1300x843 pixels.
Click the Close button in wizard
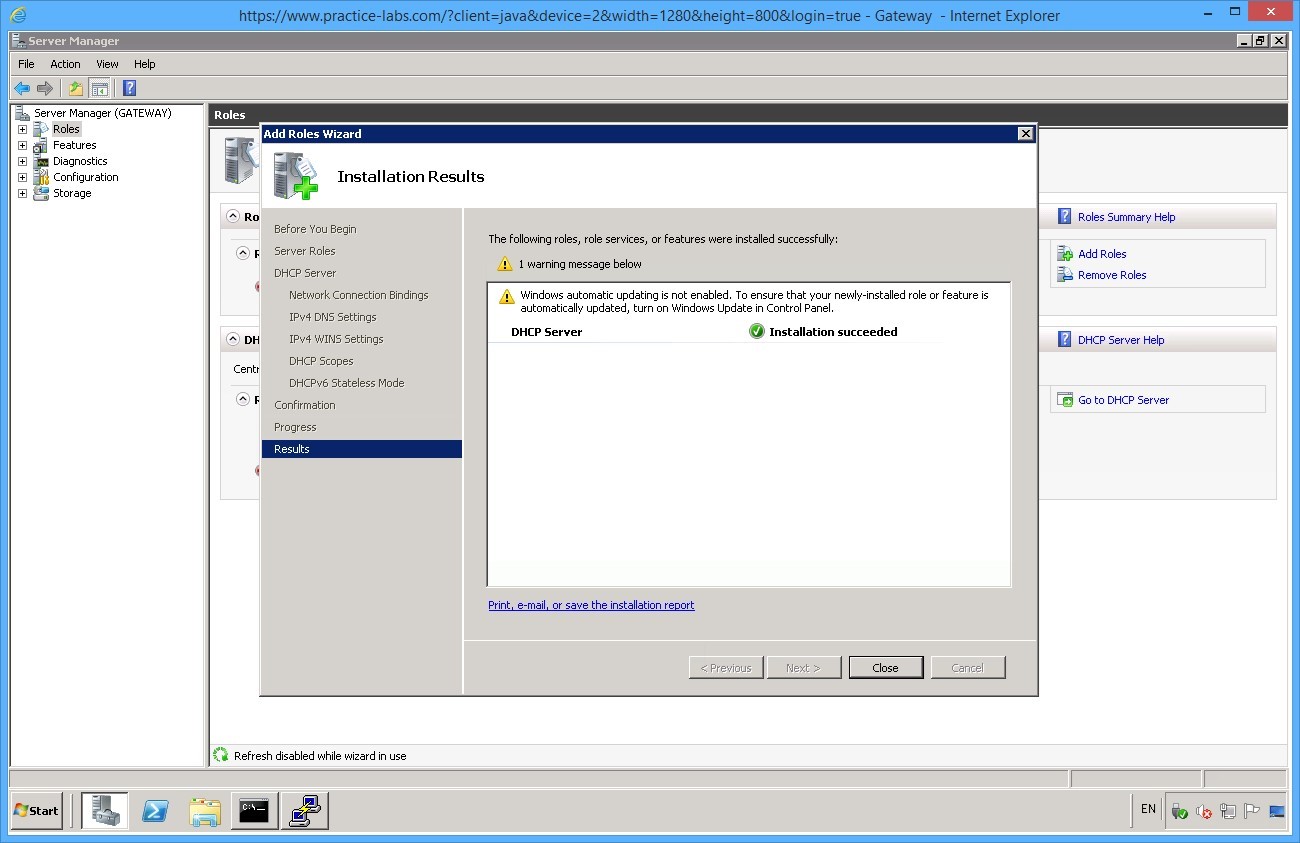885,668
